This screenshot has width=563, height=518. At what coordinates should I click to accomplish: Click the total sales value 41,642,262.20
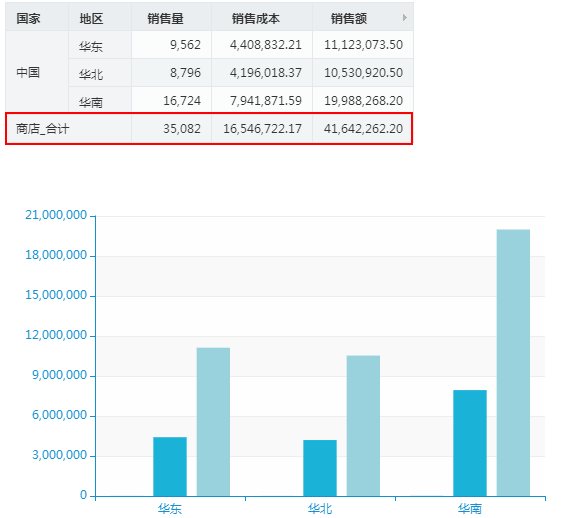pos(363,129)
